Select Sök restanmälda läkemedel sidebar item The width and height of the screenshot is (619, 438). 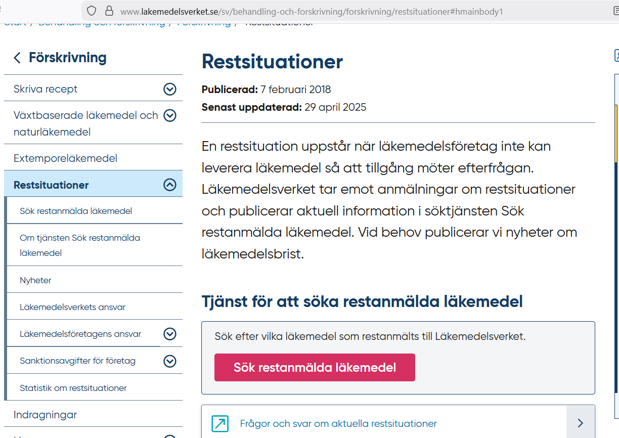coord(76,211)
